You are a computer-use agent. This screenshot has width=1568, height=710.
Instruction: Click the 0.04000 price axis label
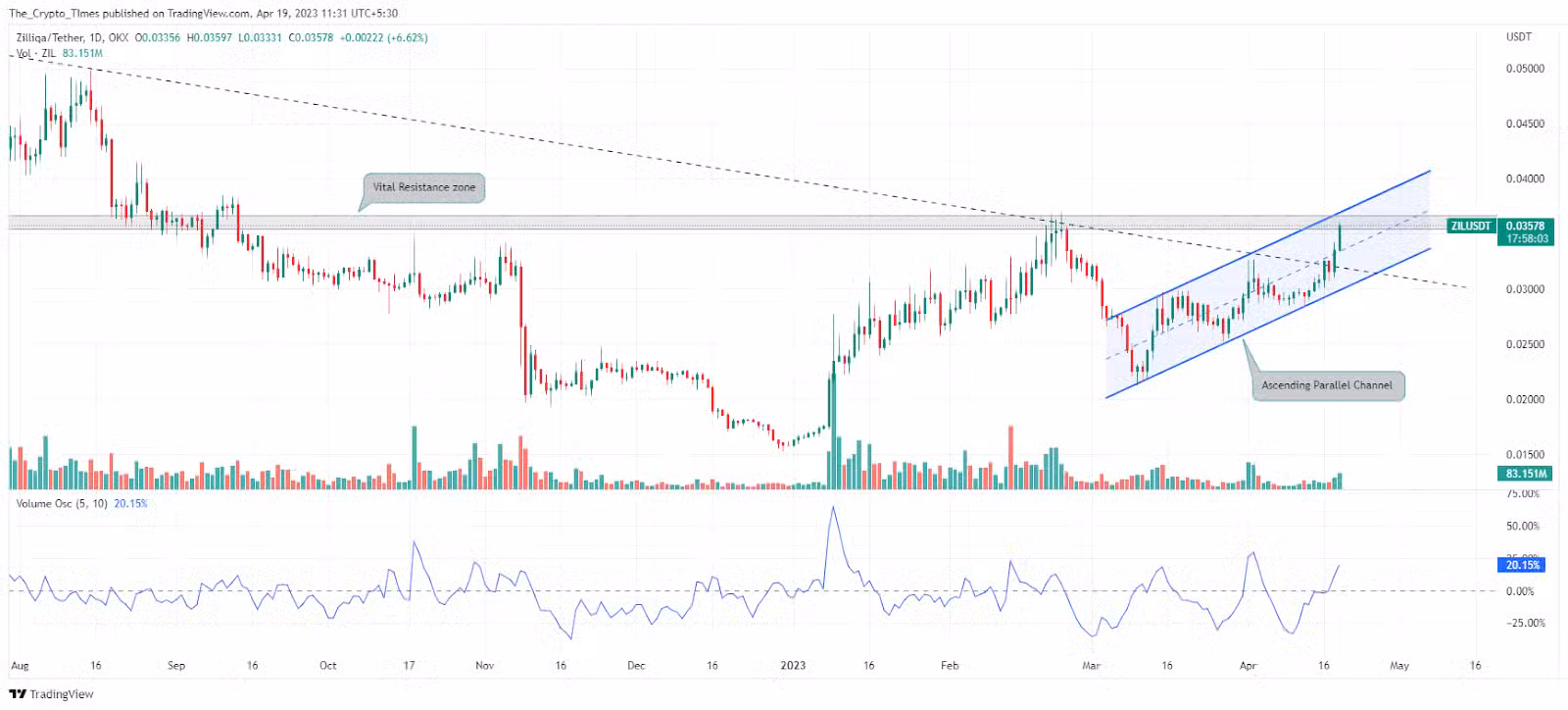pos(1525,178)
